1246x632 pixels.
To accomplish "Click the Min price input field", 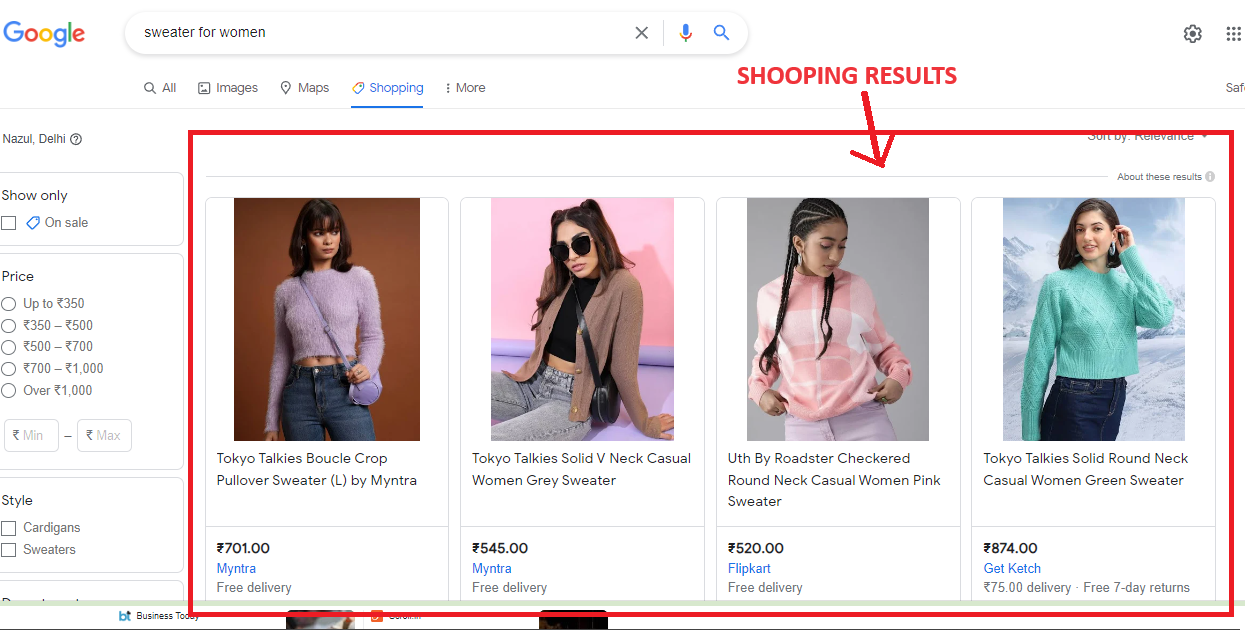I will (32, 435).
